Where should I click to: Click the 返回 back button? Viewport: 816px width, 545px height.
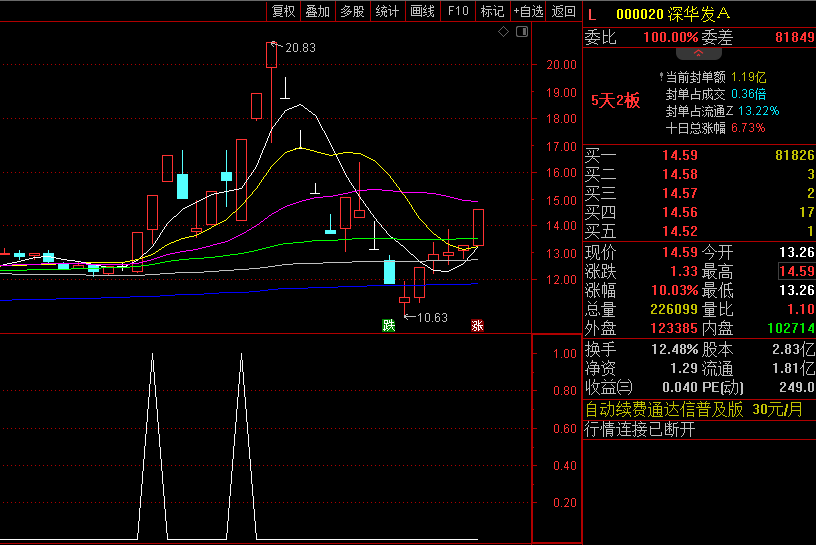click(x=564, y=11)
